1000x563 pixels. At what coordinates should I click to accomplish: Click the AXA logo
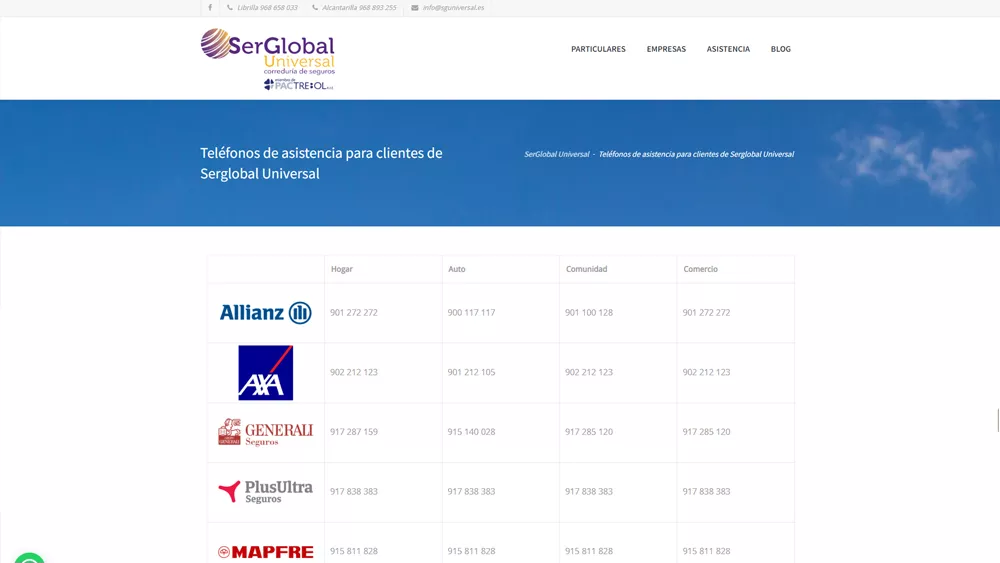[265, 373]
